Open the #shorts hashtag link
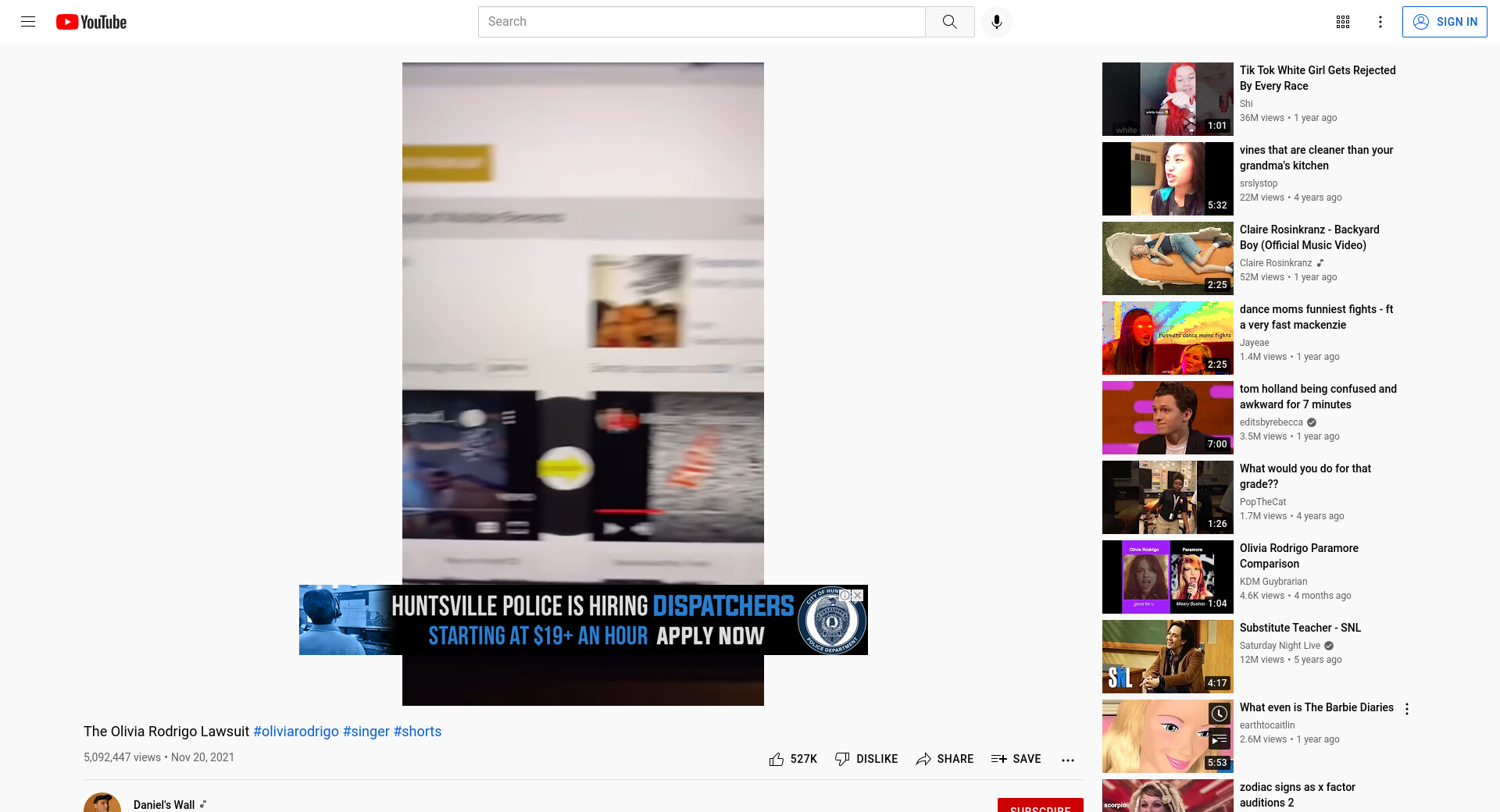Viewport: 1500px width, 812px height. [x=417, y=732]
